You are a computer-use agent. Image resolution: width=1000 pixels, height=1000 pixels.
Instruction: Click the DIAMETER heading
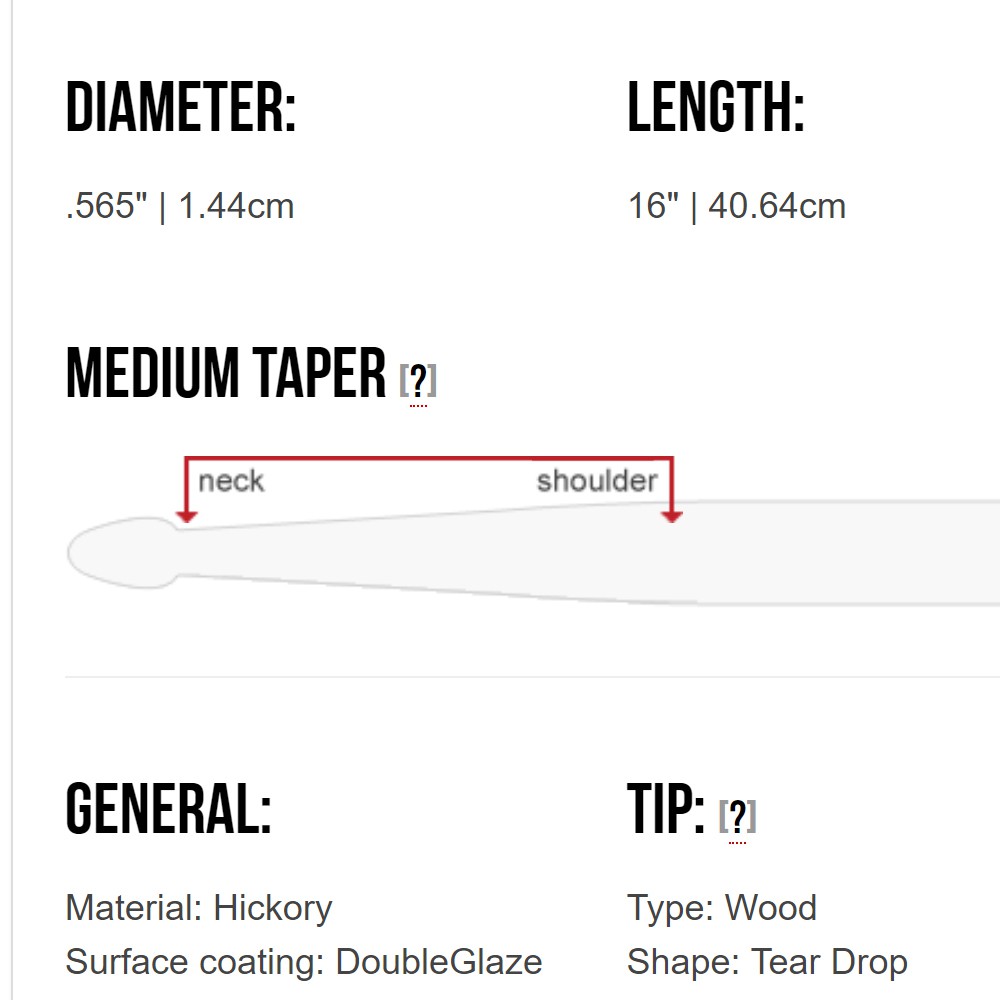click(181, 108)
